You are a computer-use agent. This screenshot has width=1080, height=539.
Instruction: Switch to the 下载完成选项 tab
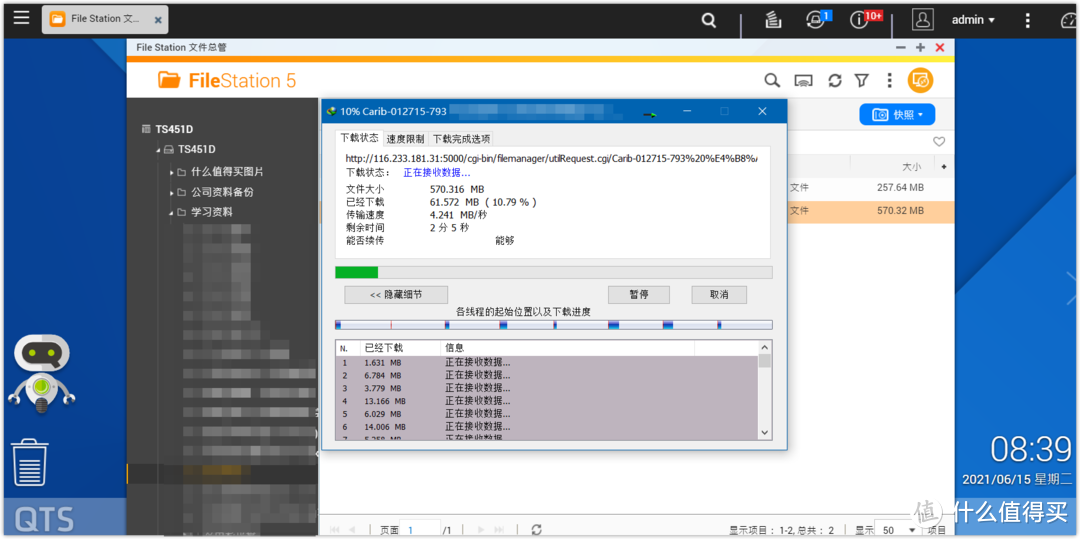461,138
